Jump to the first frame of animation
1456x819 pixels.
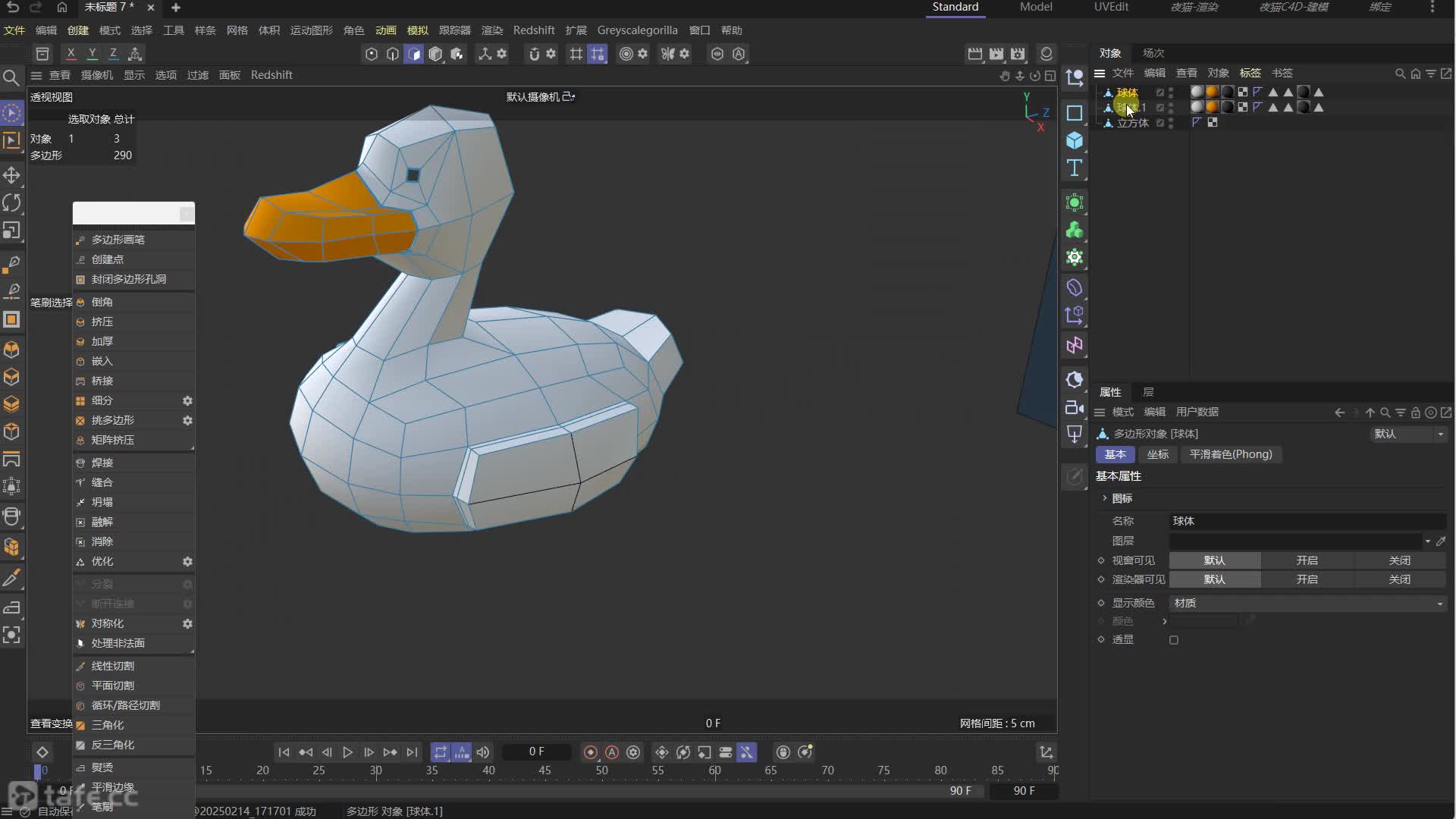click(x=284, y=752)
